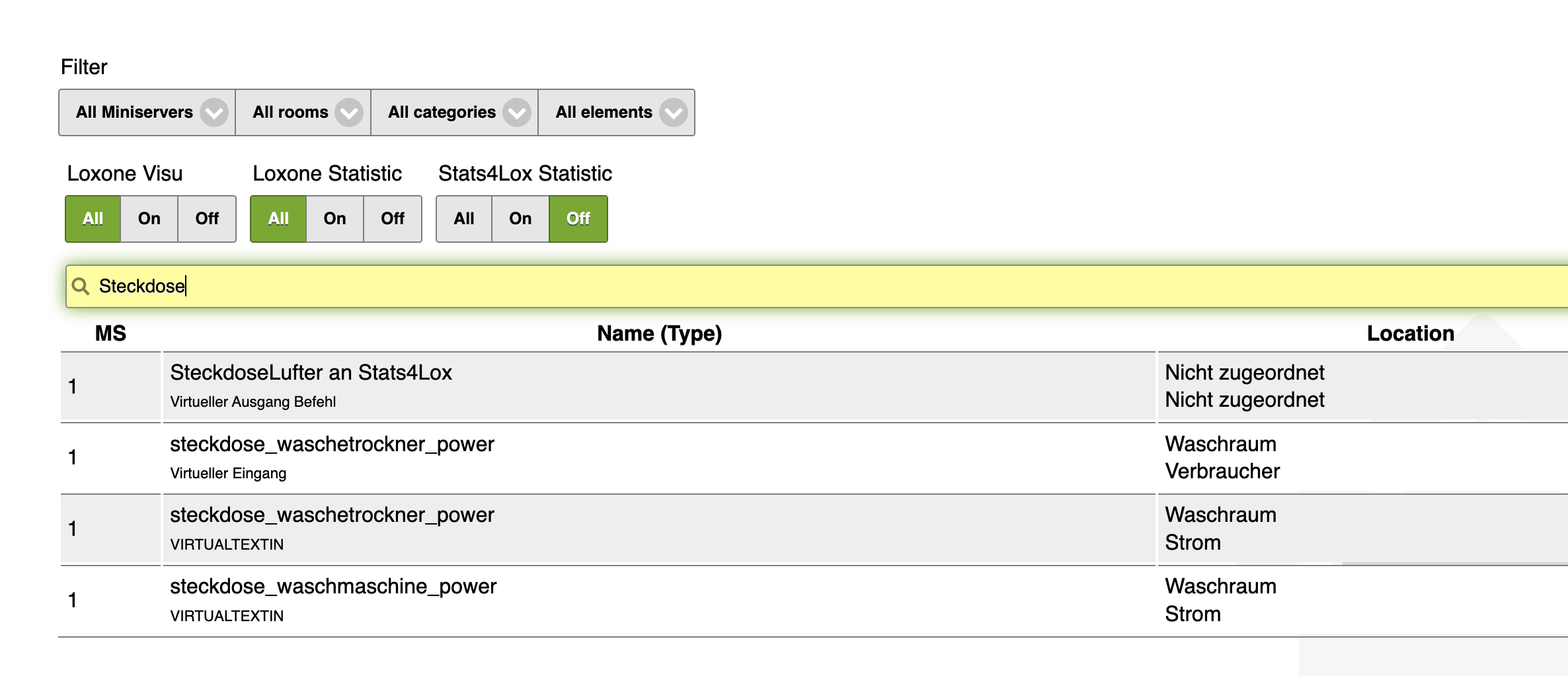1568x676 pixels.
Task: Click the search magnifier icon
Action: coord(81,286)
